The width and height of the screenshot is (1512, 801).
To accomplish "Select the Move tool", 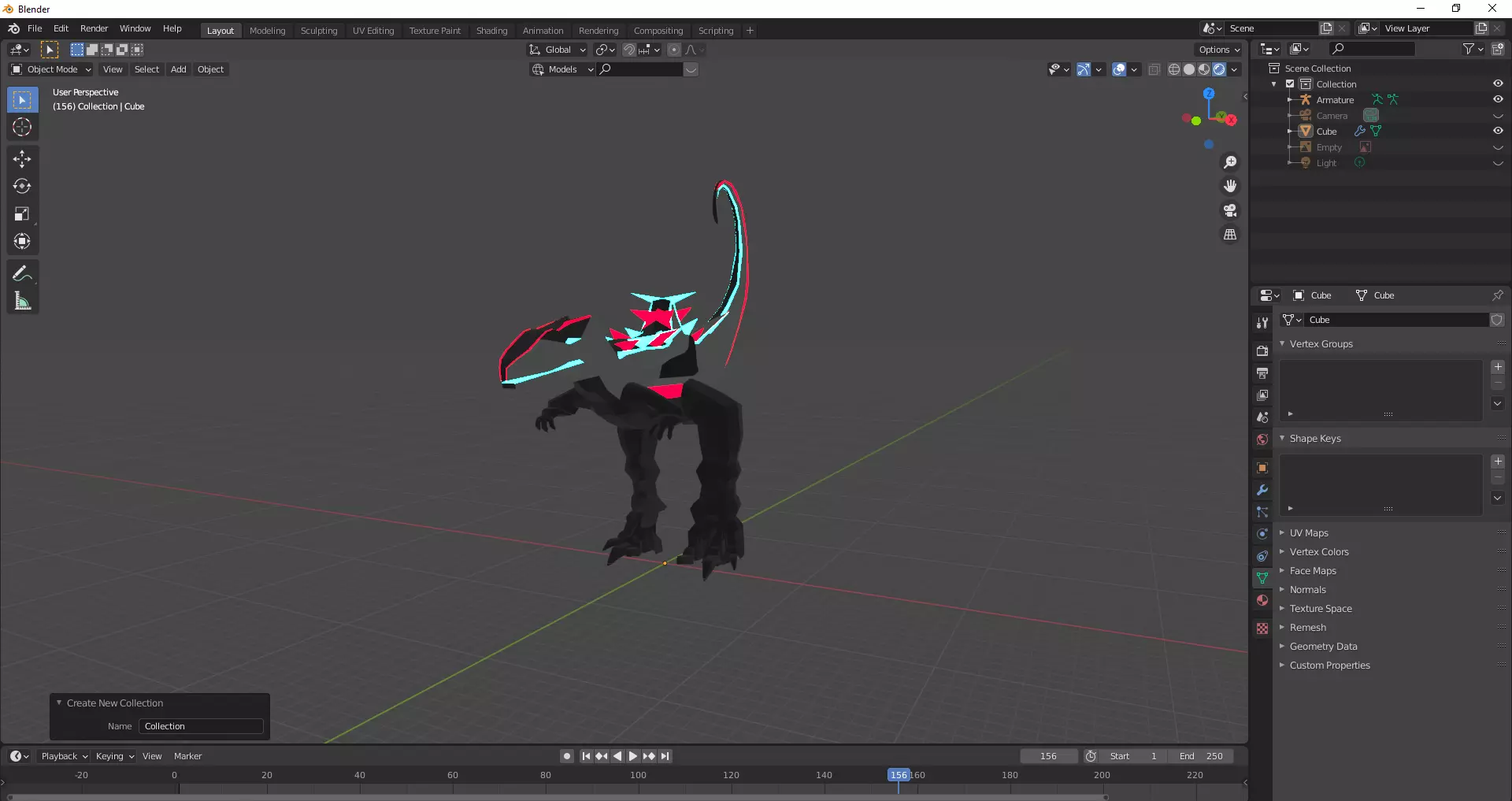I will pyautogui.click(x=22, y=158).
